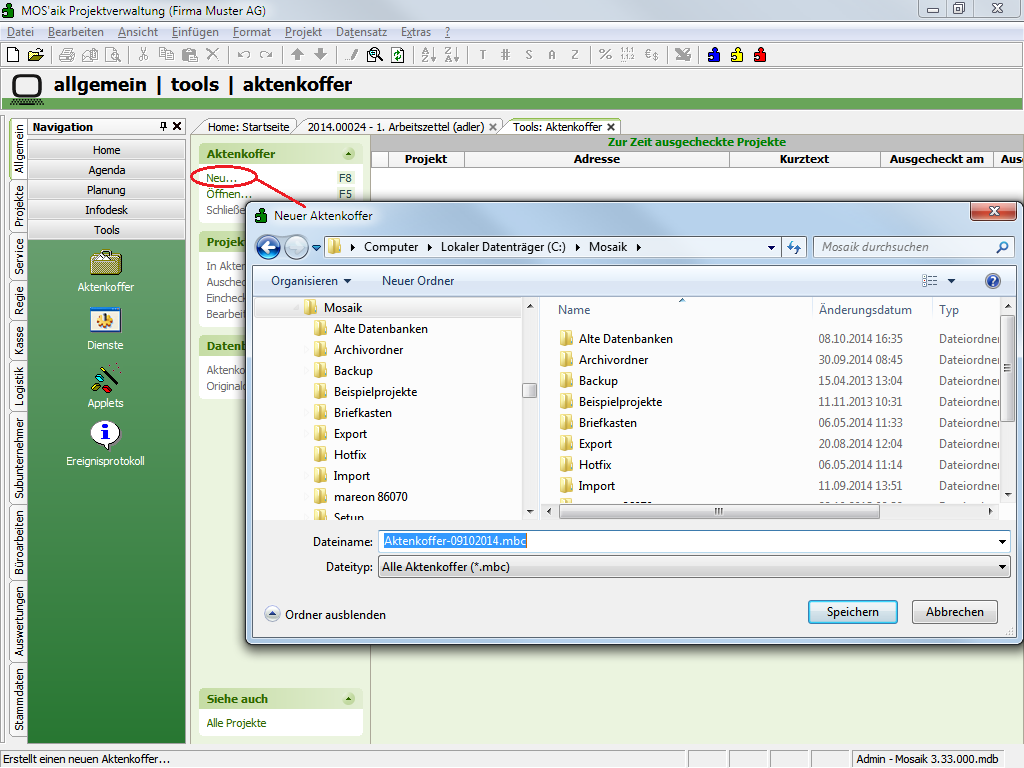The height and width of the screenshot is (768, 1024).
Task: Collapse the Aktenkoffer panel section
Action: 349,154
